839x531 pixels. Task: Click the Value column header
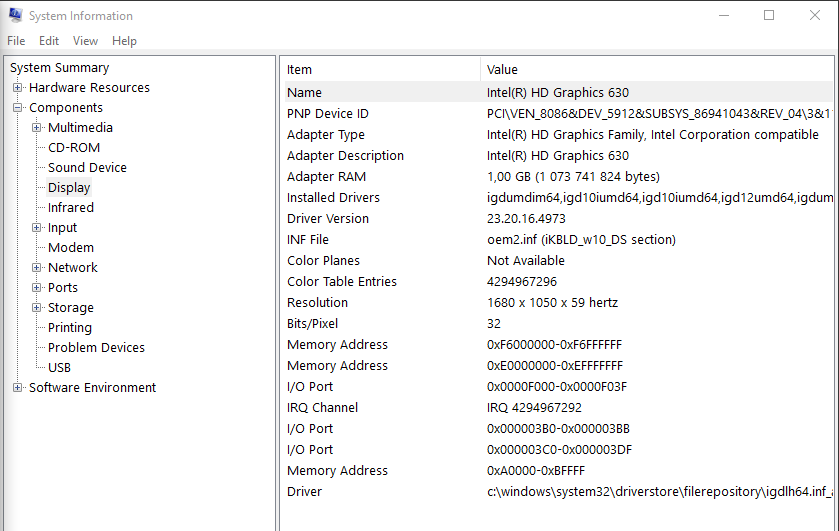coord(657,70)
